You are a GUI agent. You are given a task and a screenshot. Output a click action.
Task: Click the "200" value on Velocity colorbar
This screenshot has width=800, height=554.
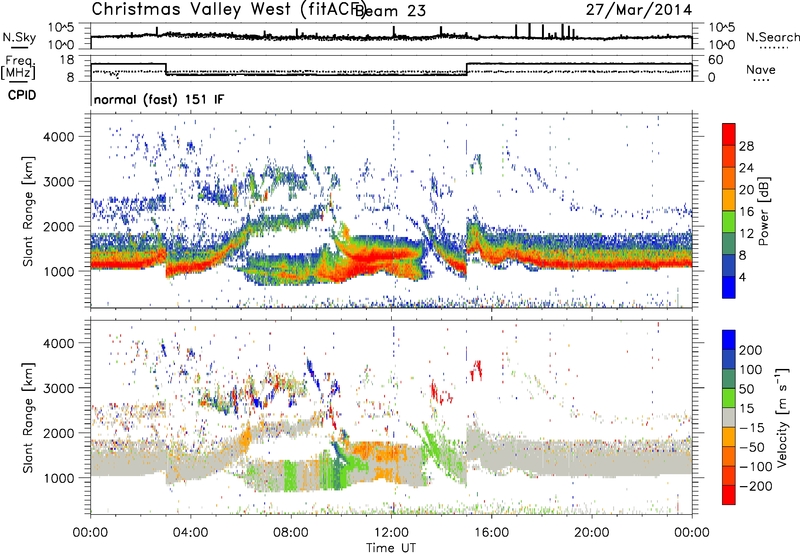click(751, 350)
